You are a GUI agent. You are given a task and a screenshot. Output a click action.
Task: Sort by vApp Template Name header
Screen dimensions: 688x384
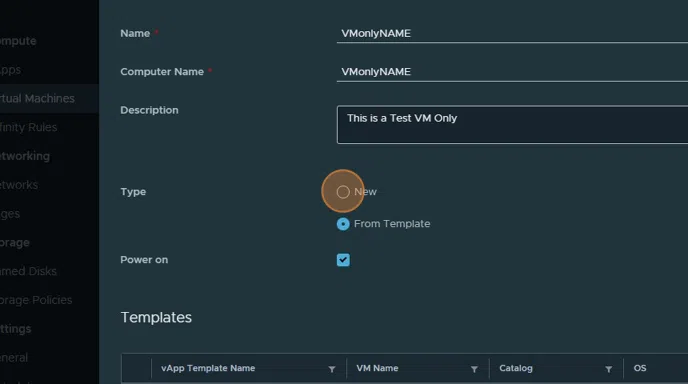click(x=208, y=368)
